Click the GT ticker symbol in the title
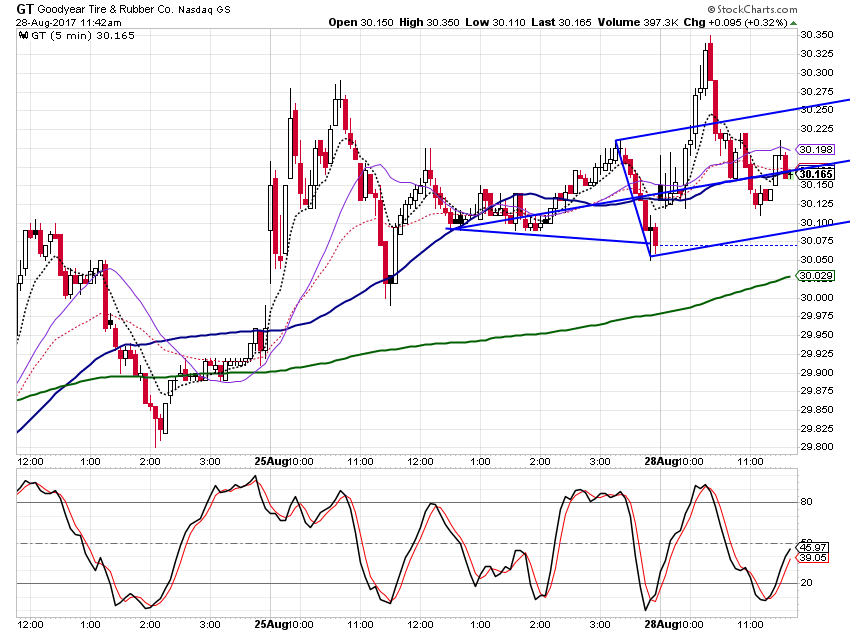Viewport: 850px width, 633px height. (x=25, y=9)
